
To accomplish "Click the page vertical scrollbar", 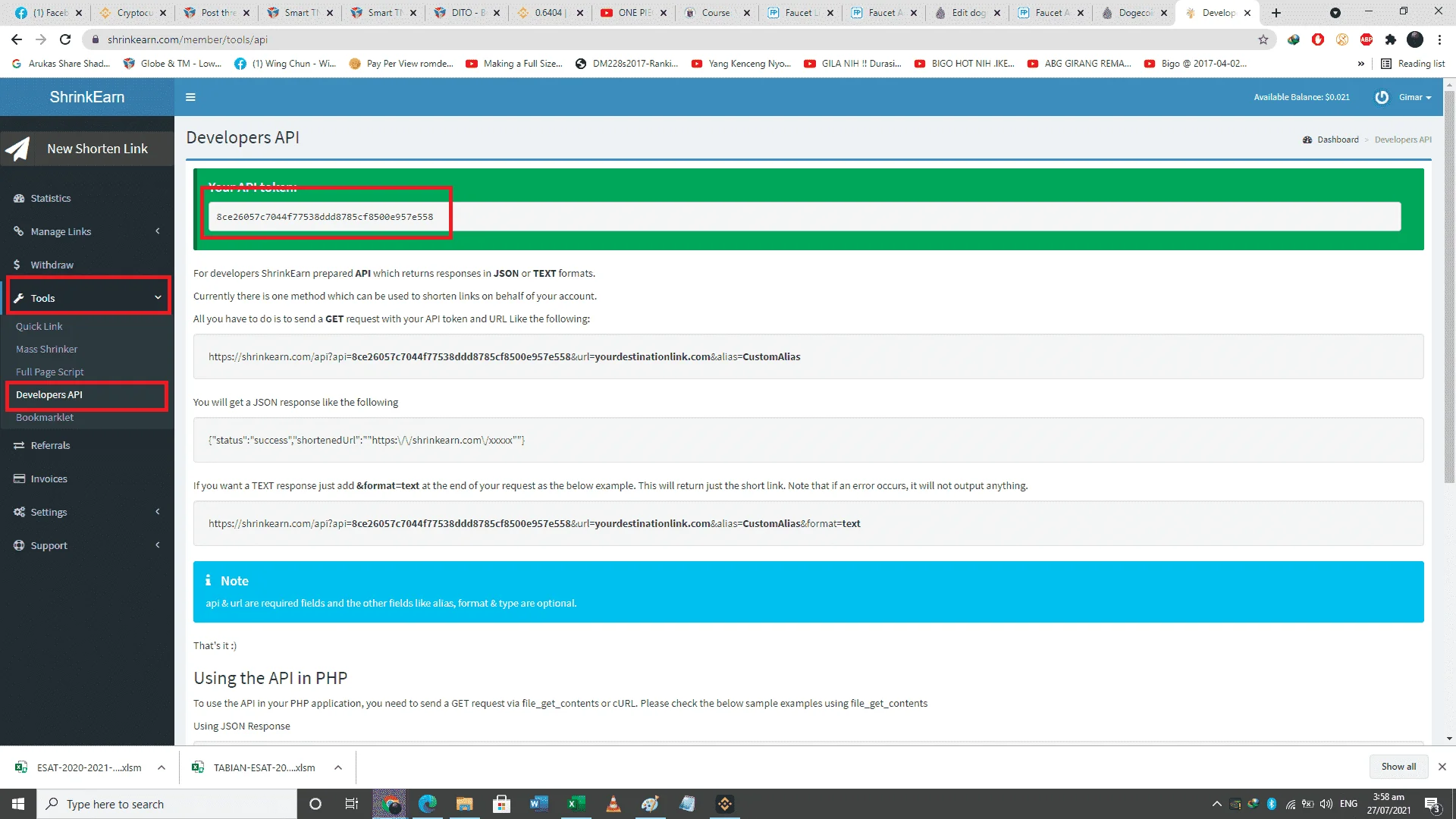I will point(1449,287).
